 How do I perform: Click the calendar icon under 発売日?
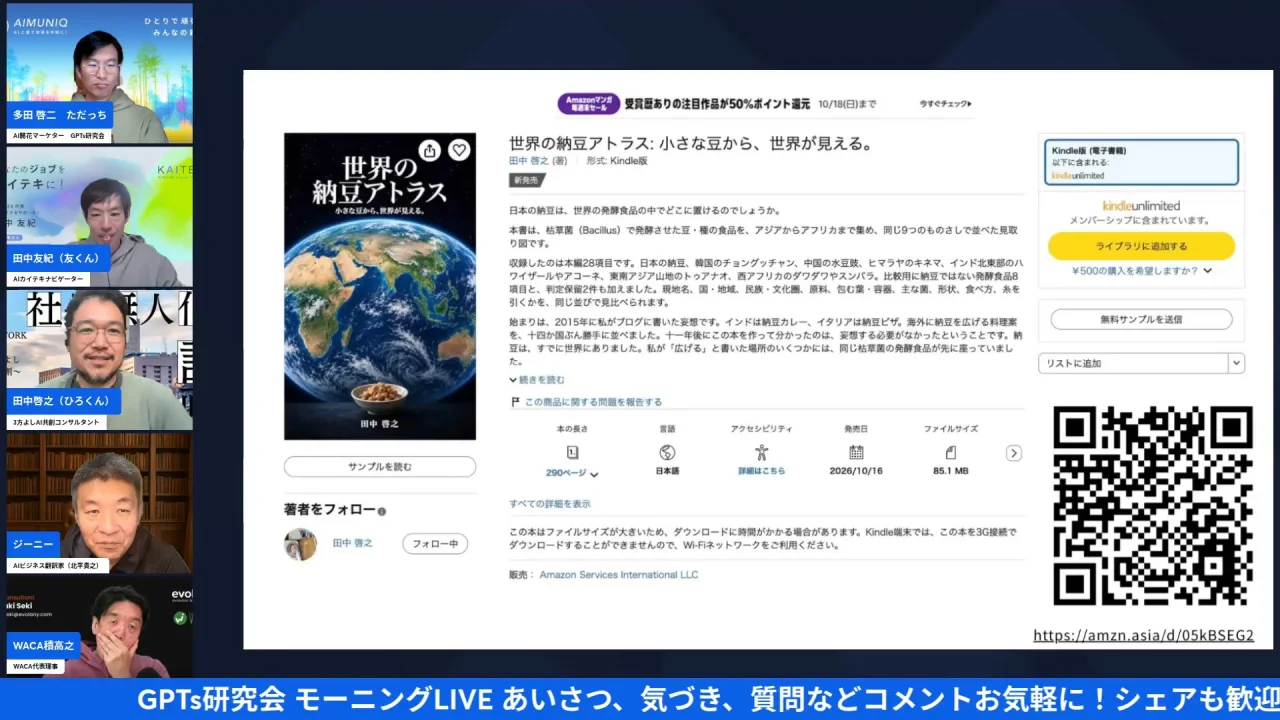tap(856, 452)
